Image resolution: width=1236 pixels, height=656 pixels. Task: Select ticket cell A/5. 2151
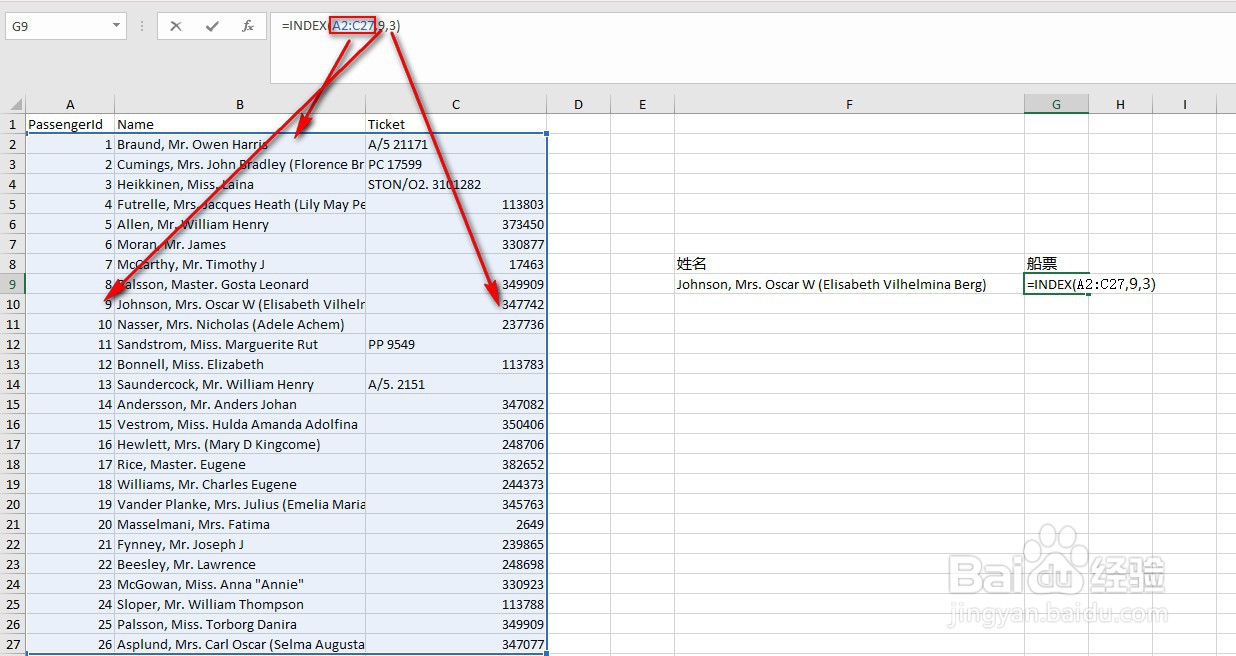coord(456,384)
